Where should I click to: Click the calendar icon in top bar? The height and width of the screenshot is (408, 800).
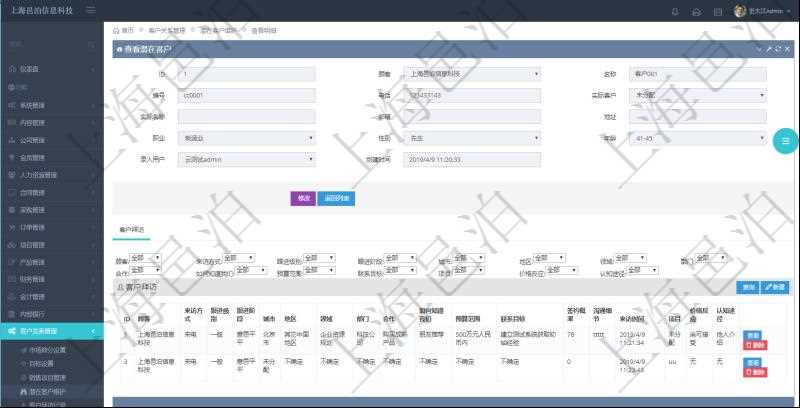coord(715,11)
